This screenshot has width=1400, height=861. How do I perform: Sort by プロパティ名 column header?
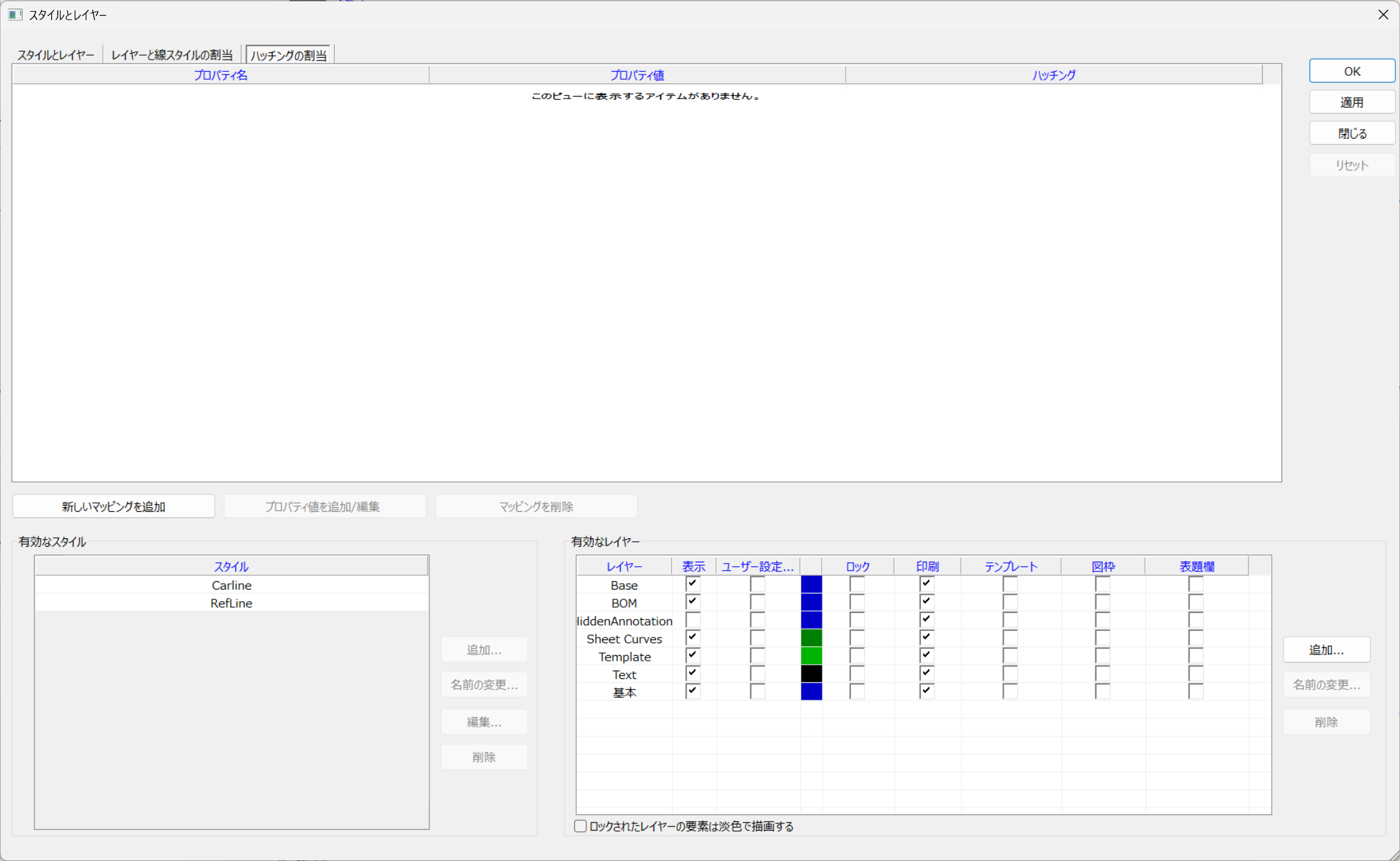tap(220, 75)
